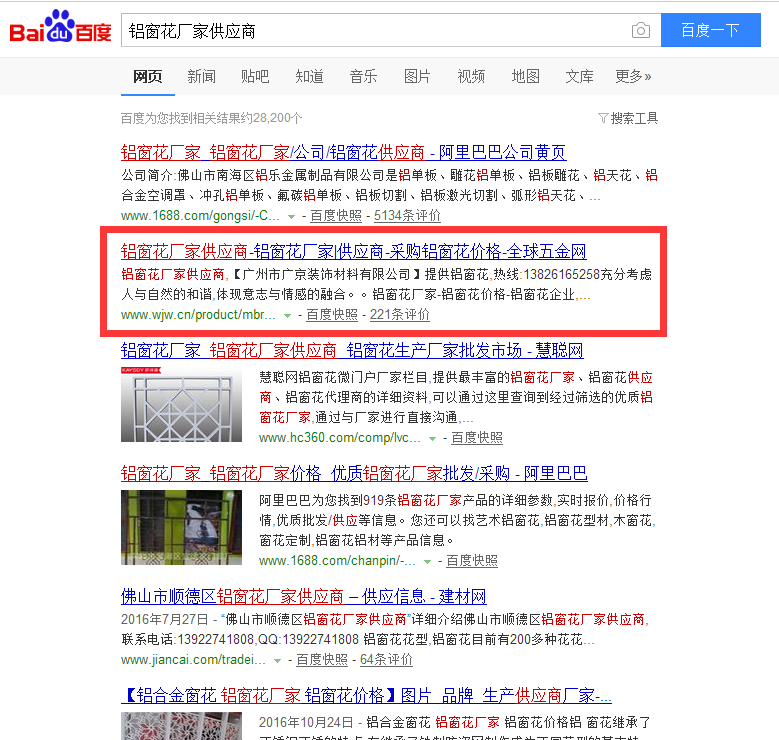
Task: Open 搜索工具 search tools
Action: coord(634,118)
